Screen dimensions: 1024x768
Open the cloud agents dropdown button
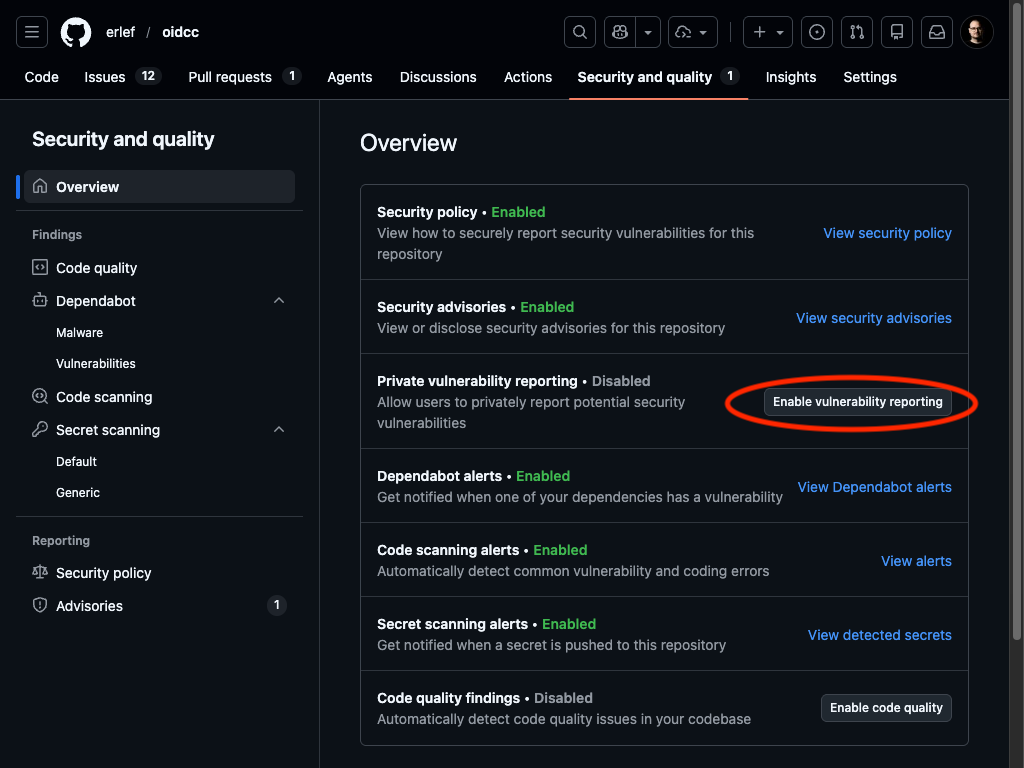coord(693,32)
